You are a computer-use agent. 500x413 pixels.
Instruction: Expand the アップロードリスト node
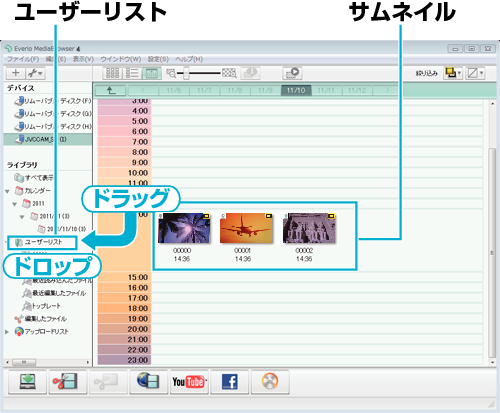click(7, 332)
